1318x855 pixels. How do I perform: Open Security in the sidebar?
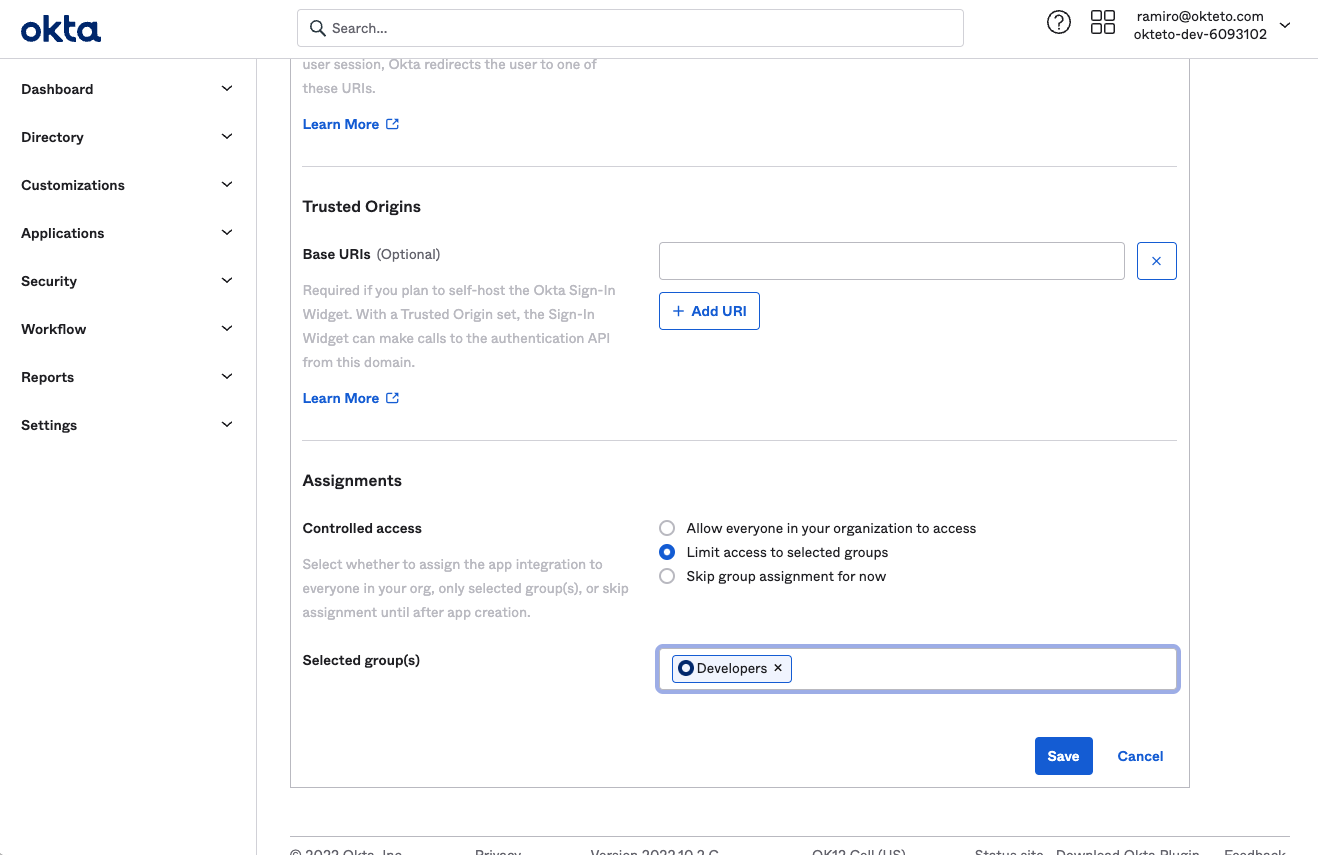click(49, 281)
